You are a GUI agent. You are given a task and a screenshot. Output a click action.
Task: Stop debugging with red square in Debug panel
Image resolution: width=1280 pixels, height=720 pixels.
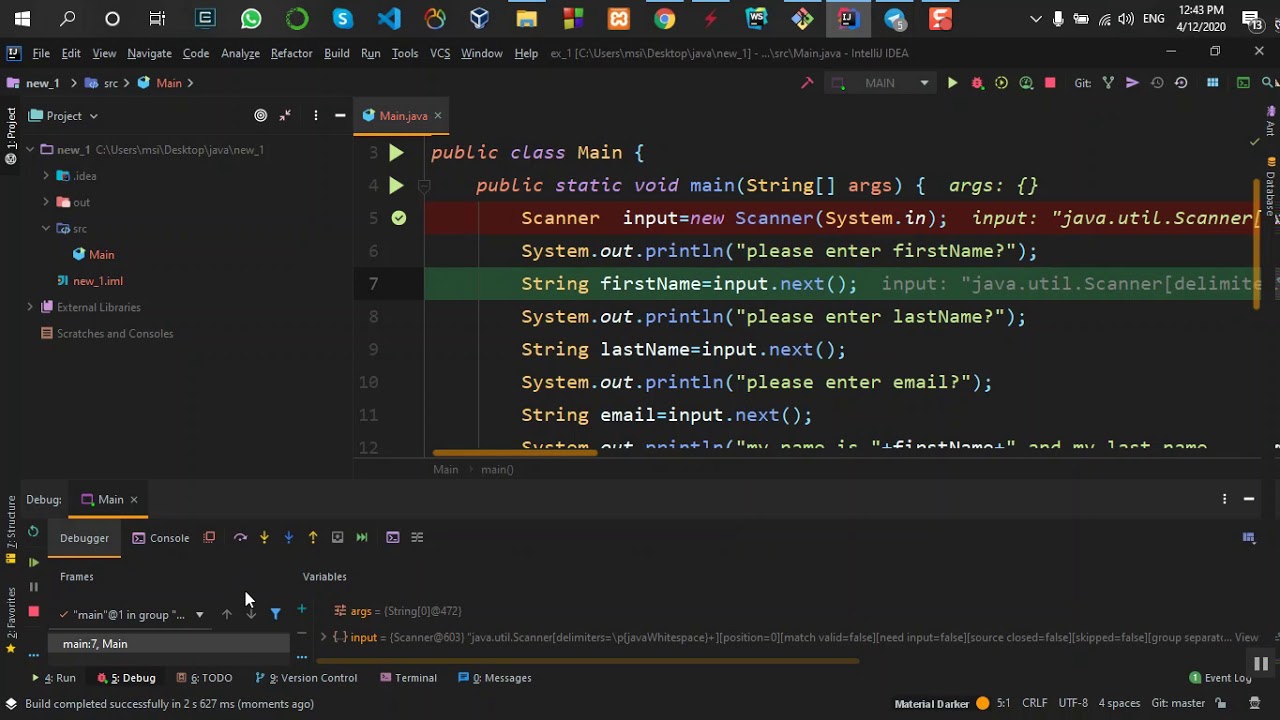(x=33, y=611)
